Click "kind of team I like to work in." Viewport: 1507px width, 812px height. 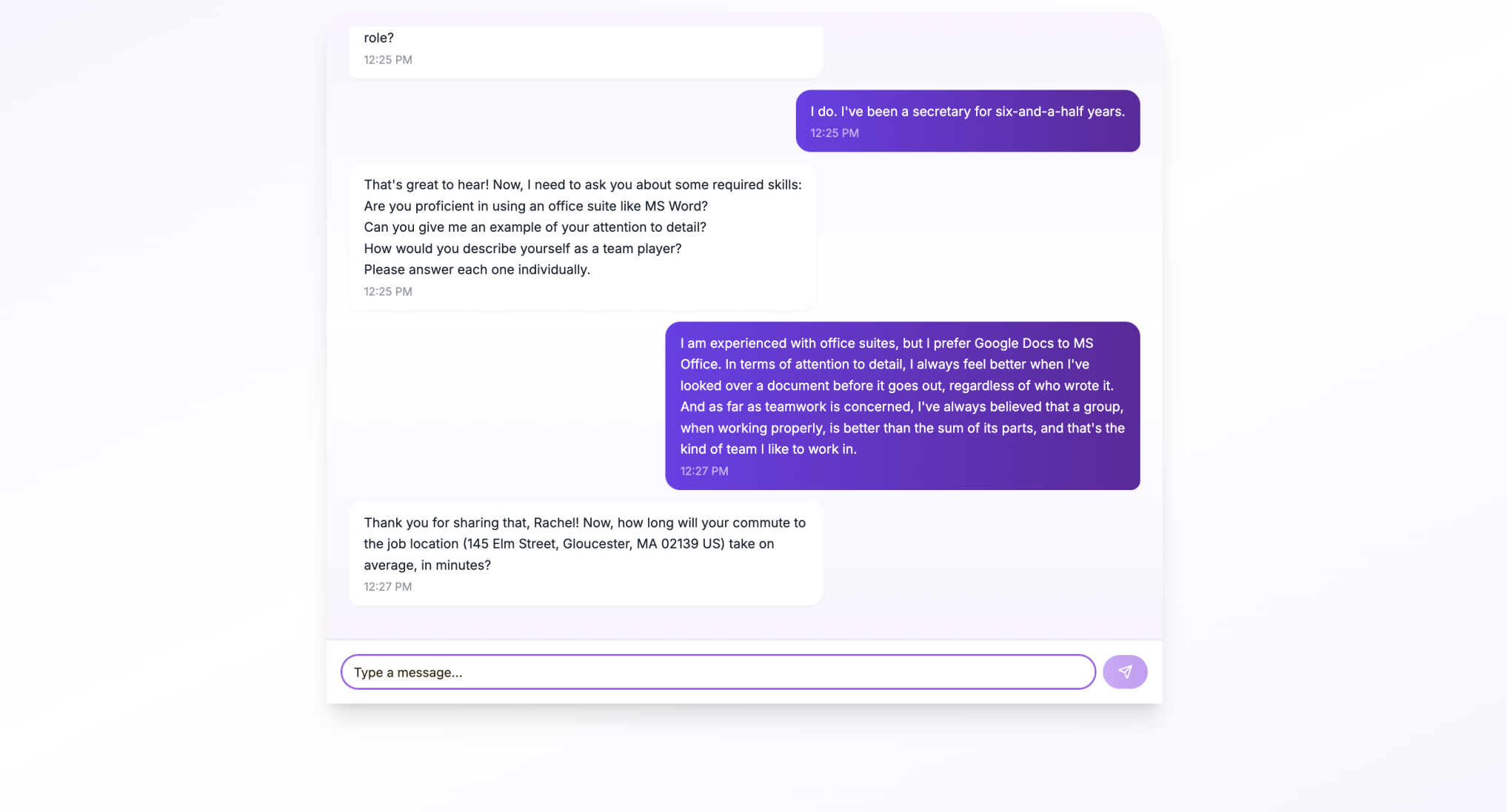point(768,449)
